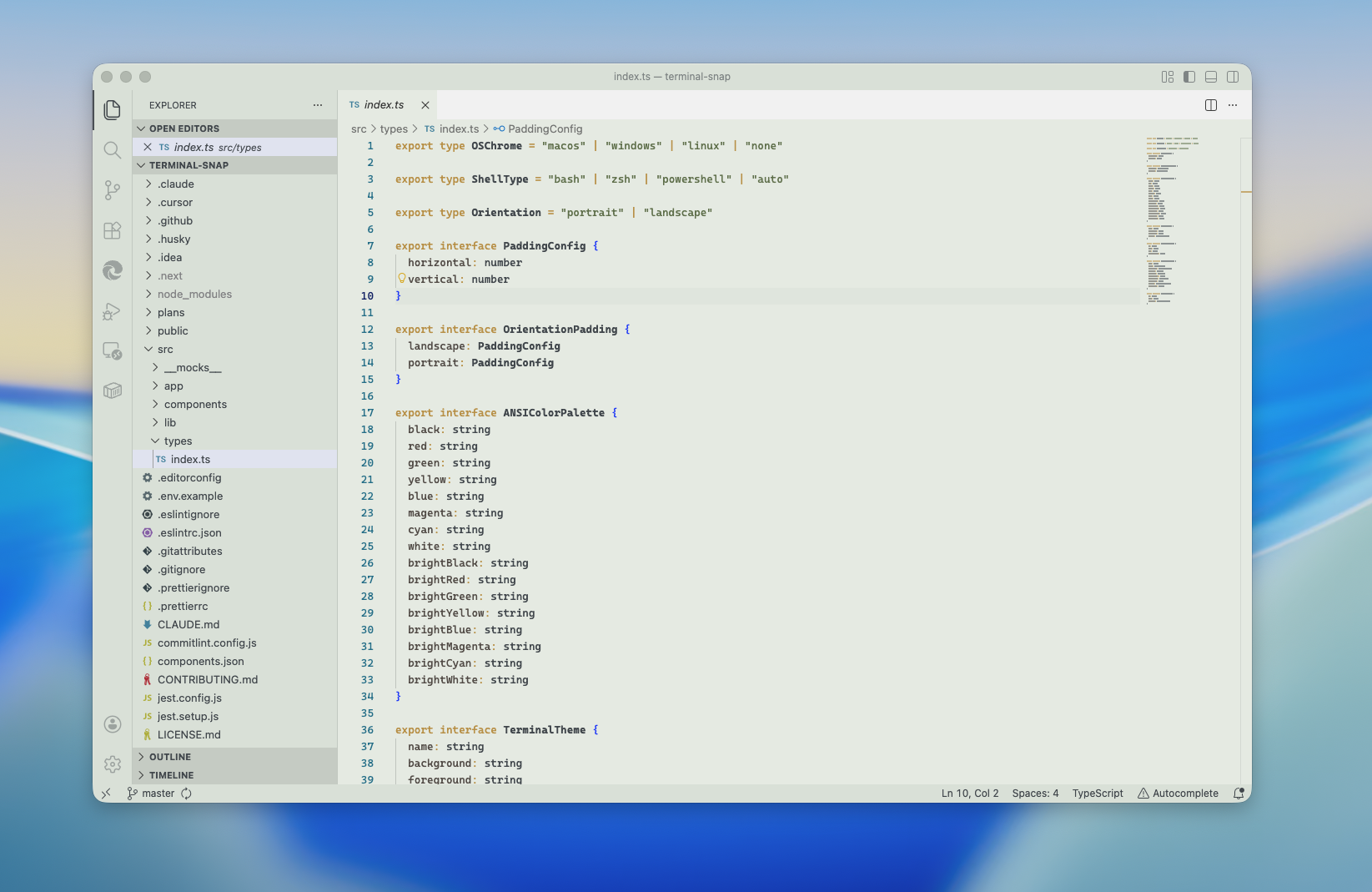Open Explorer Views and More Actions ellipsis
Image resolution: width=1372 pixels, height=892 pixels.
318,105
